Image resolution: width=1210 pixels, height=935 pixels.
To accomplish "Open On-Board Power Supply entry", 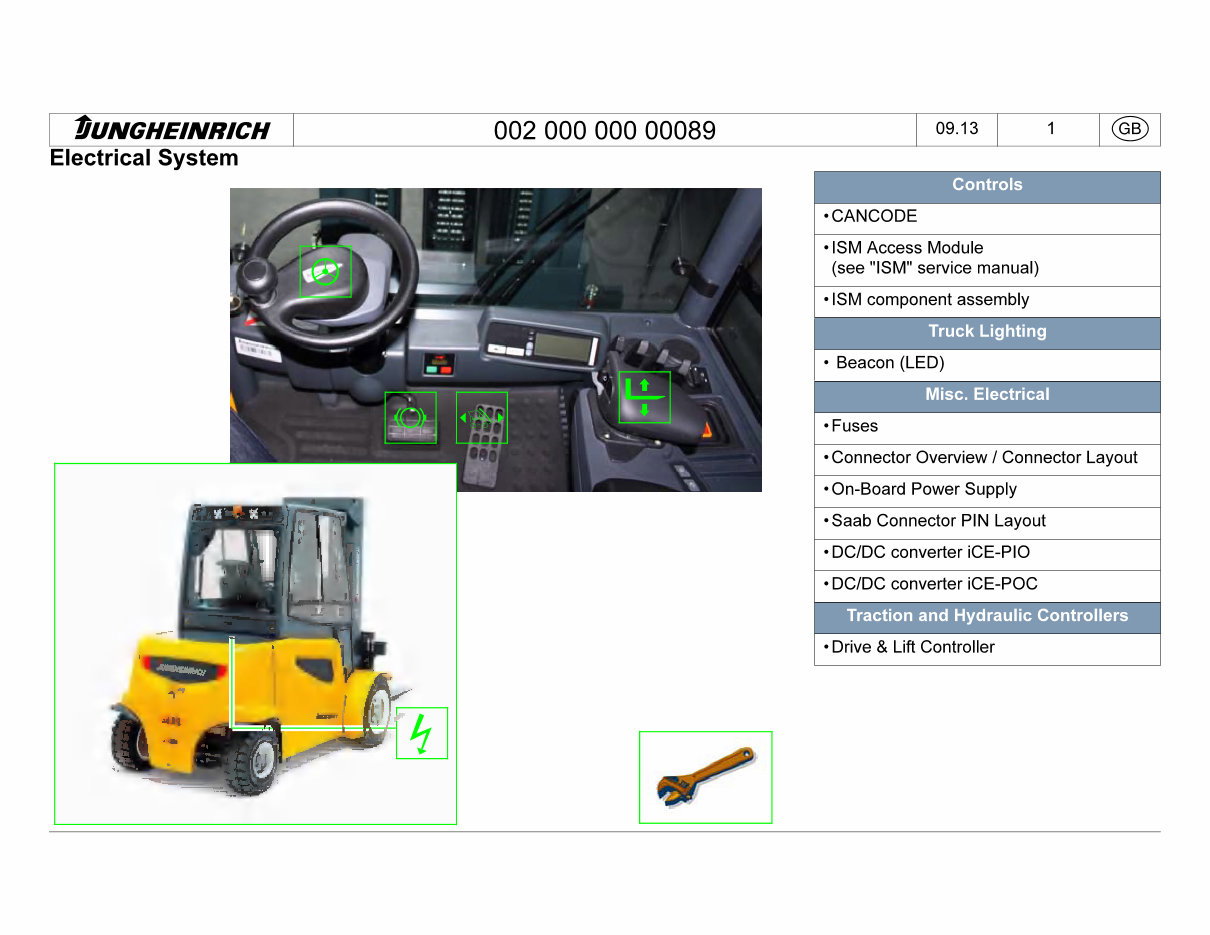I will (987, 491).
